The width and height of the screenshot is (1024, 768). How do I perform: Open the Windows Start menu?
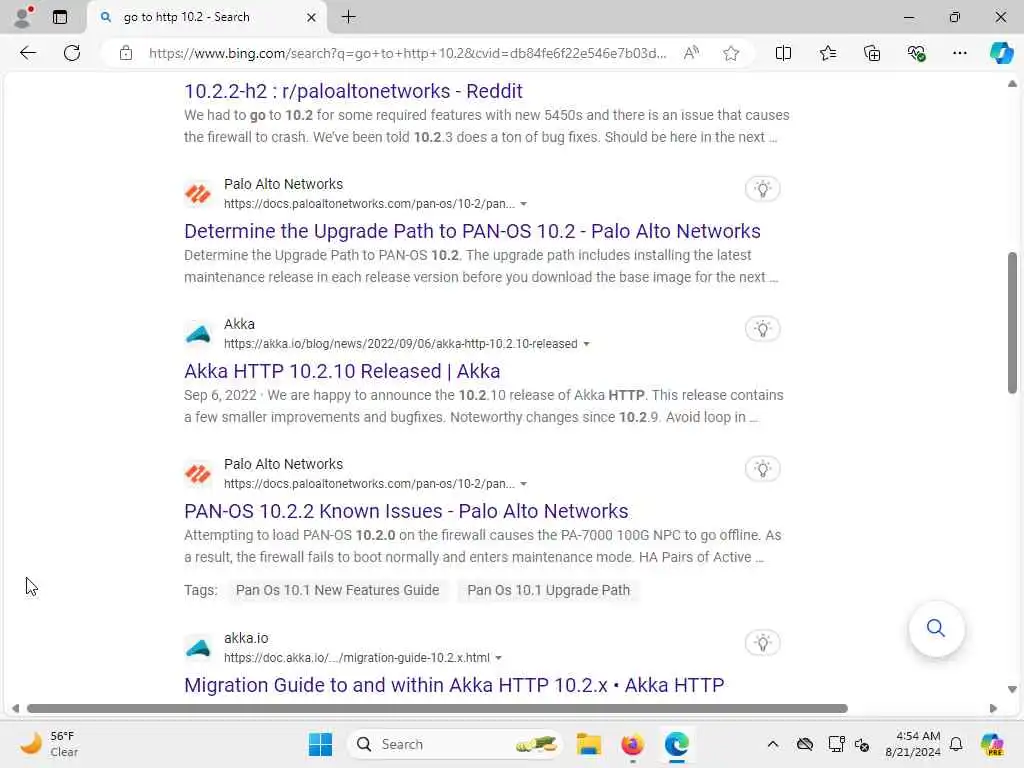(x=320, y=744)
